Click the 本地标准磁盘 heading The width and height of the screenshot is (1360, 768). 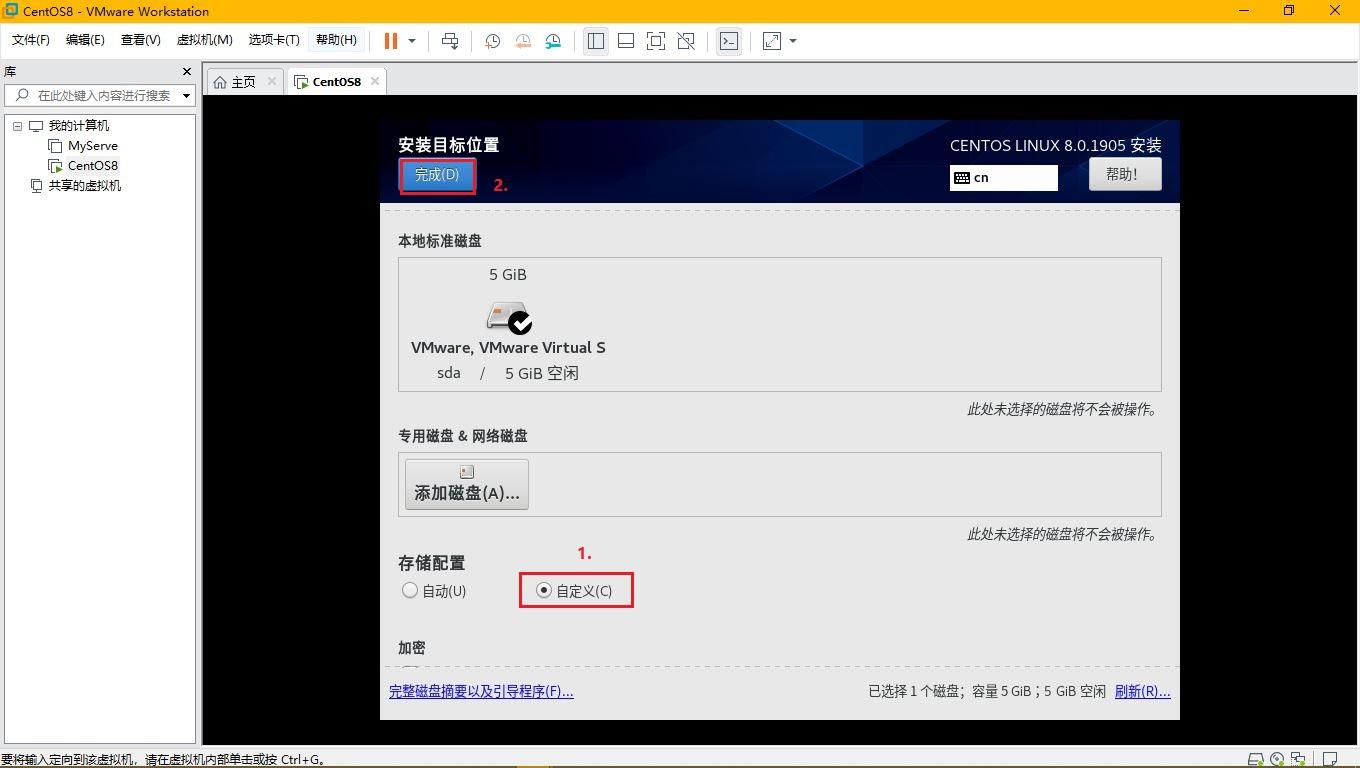[x=440, y=241]
